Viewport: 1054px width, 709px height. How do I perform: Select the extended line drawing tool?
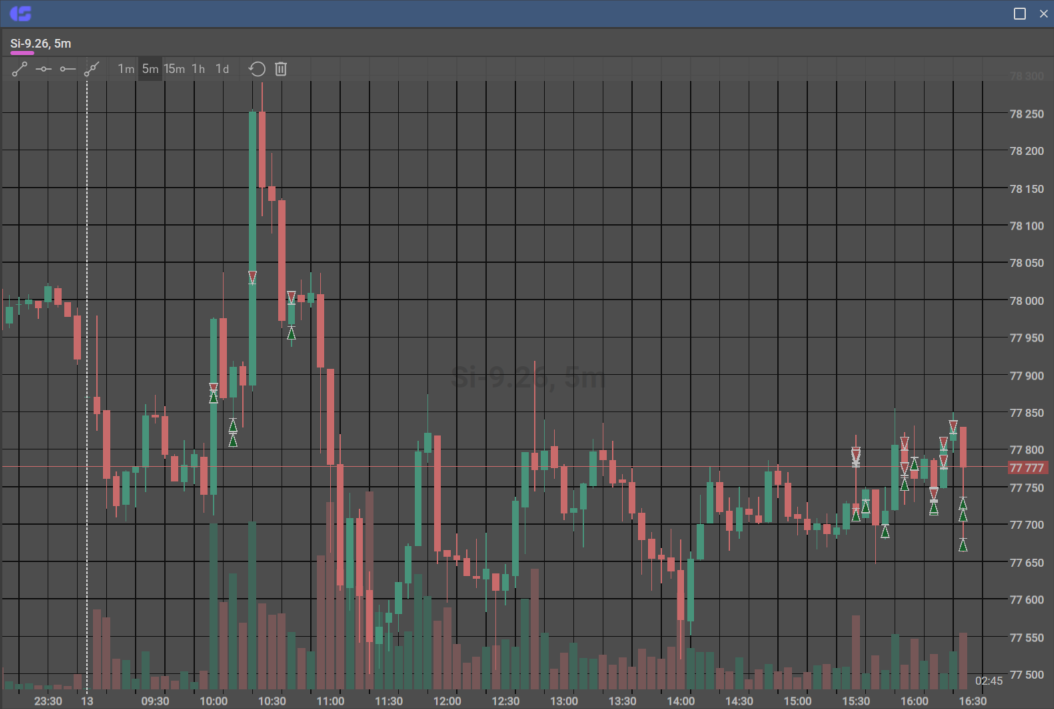click(x=91, y=69)
